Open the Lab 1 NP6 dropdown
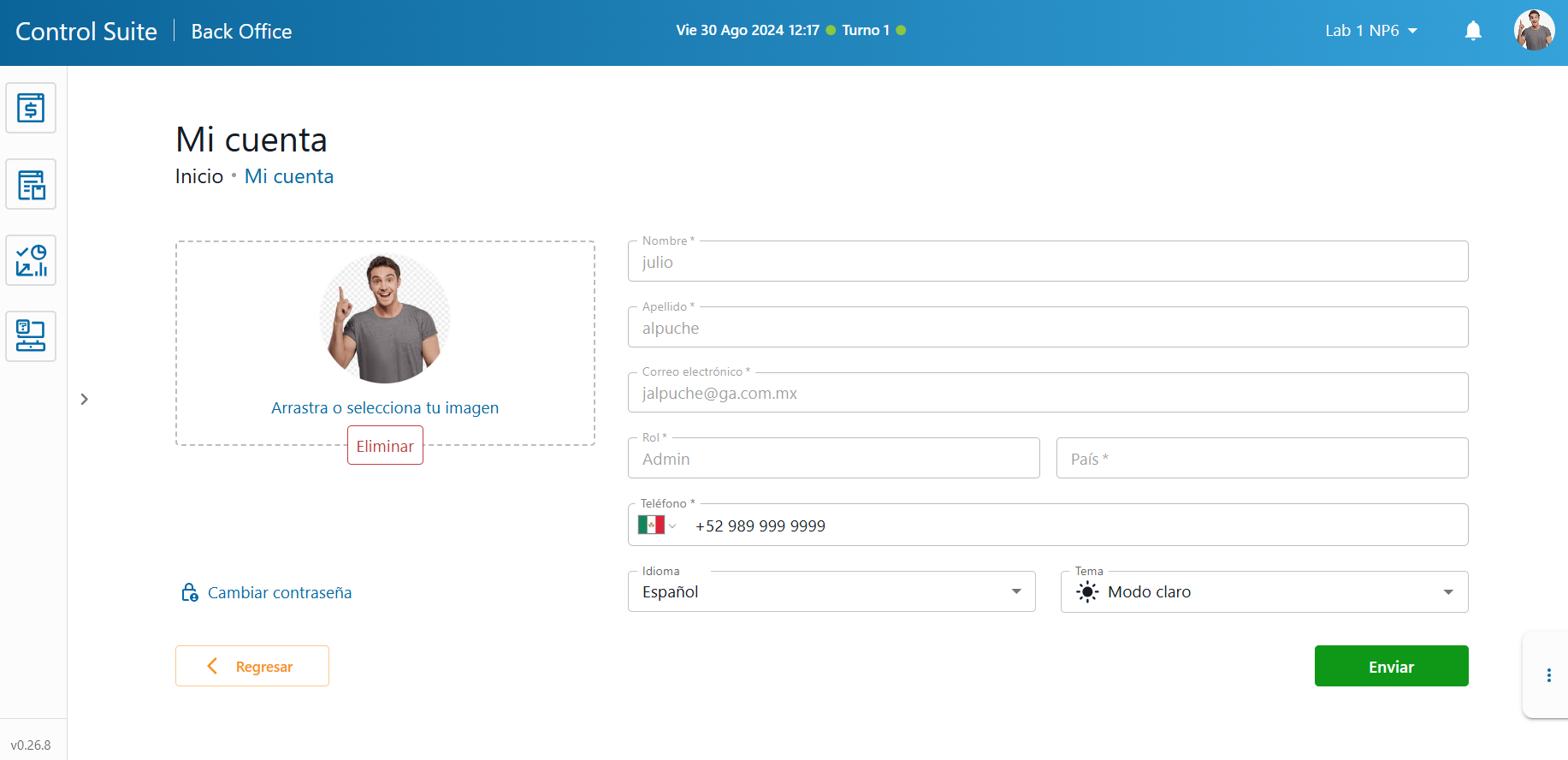 (1370, 31)
